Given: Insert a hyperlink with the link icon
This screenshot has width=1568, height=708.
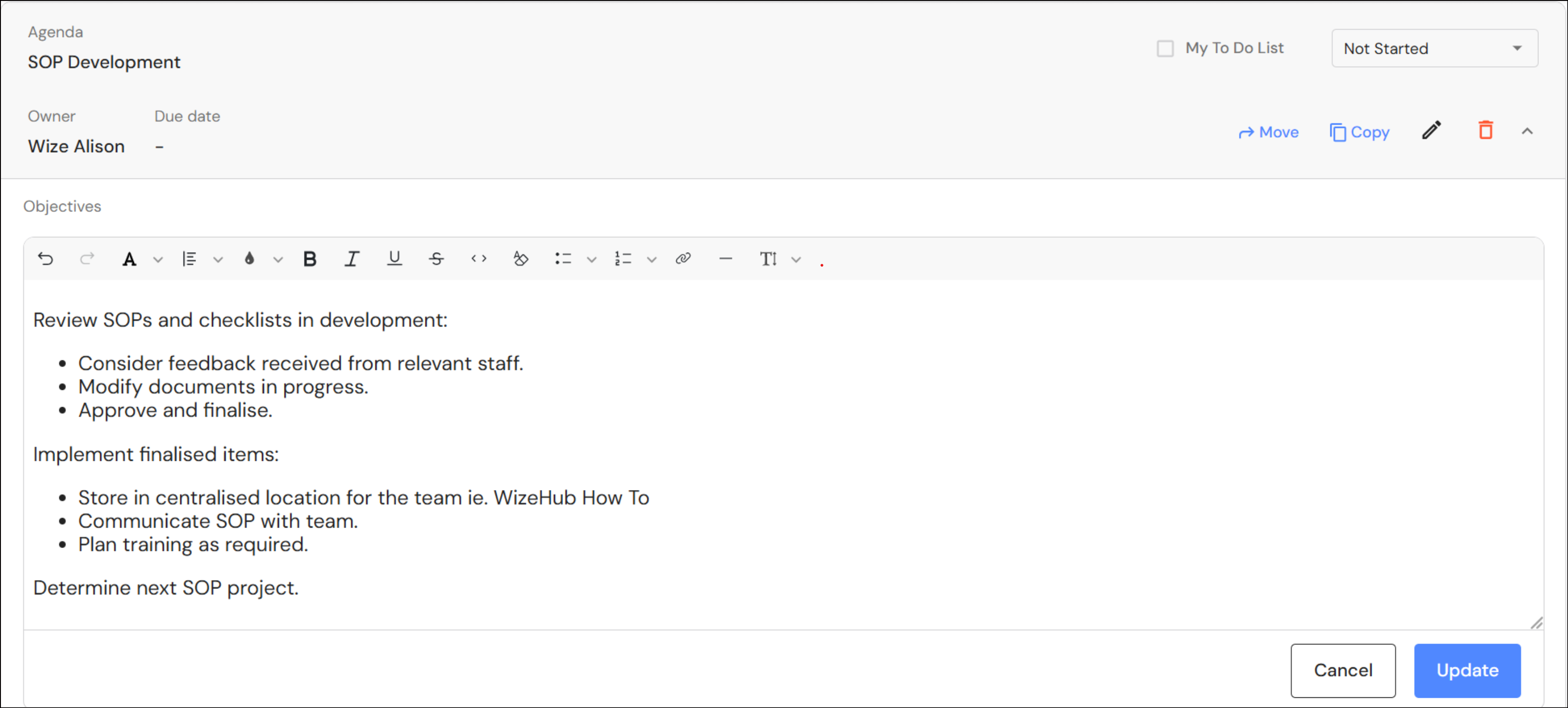Looking at the screenshot, I should pyautogui.click(x=683, y=259).
